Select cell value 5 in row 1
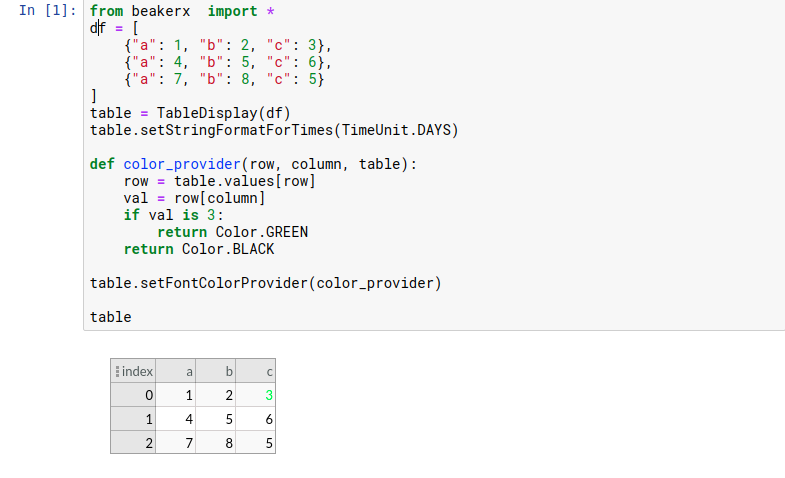The width and height of the screenshot is (785, 478). [216, 419]
